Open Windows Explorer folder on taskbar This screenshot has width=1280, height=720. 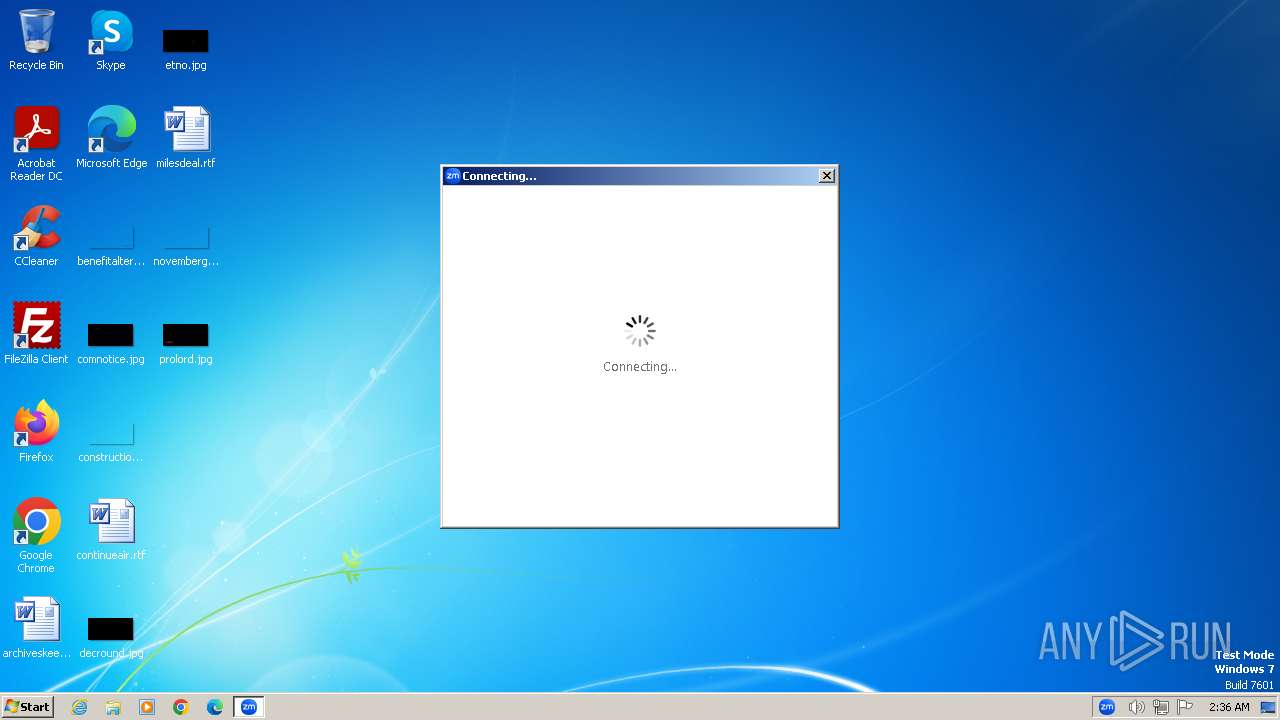point(113,707)
